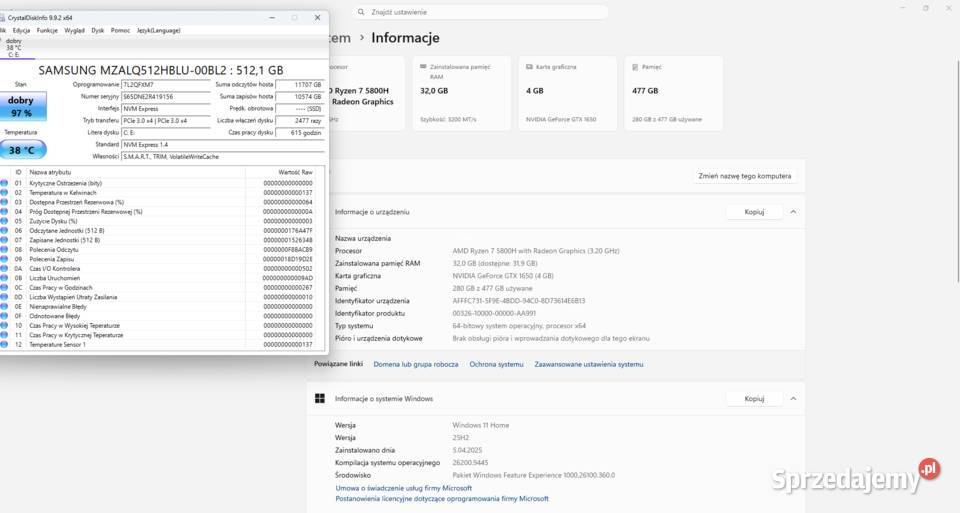Open the Pomoc menu
Screen dimensions: 960x513
120,30
